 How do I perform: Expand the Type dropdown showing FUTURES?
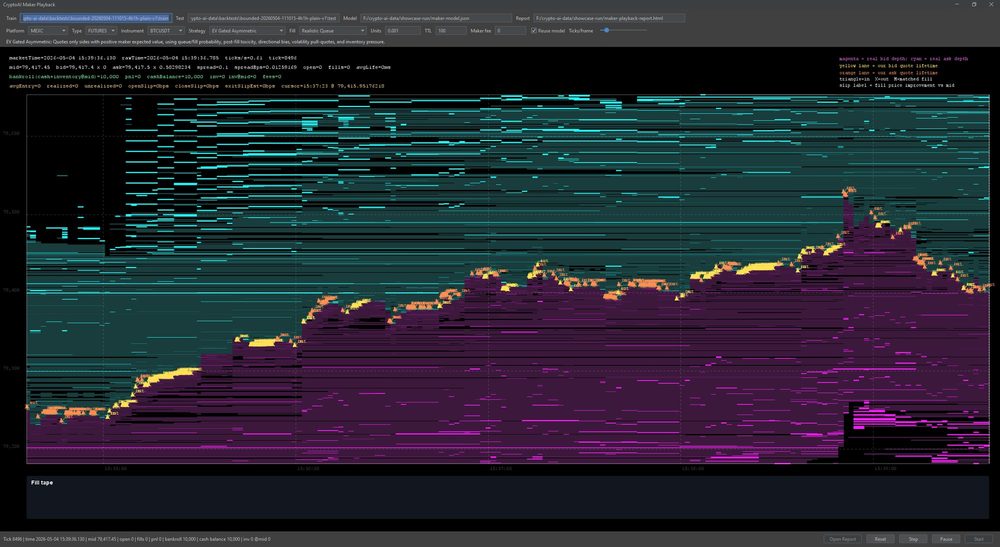pos(101,31)
